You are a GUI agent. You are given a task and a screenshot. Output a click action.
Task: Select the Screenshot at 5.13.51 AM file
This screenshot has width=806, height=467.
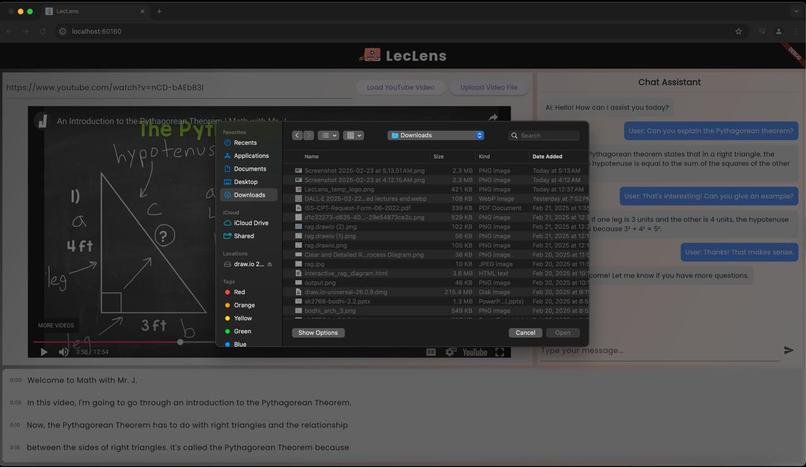[435, 171]
